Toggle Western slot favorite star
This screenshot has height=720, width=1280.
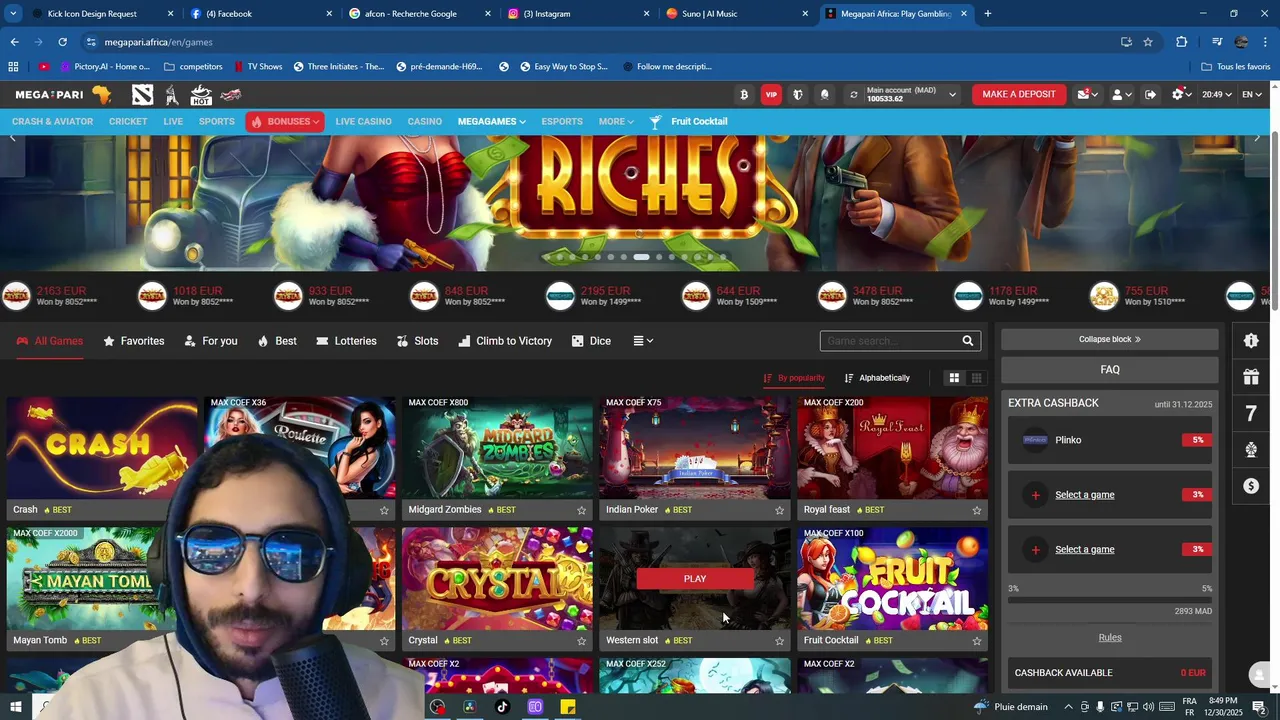click(779, 641)
